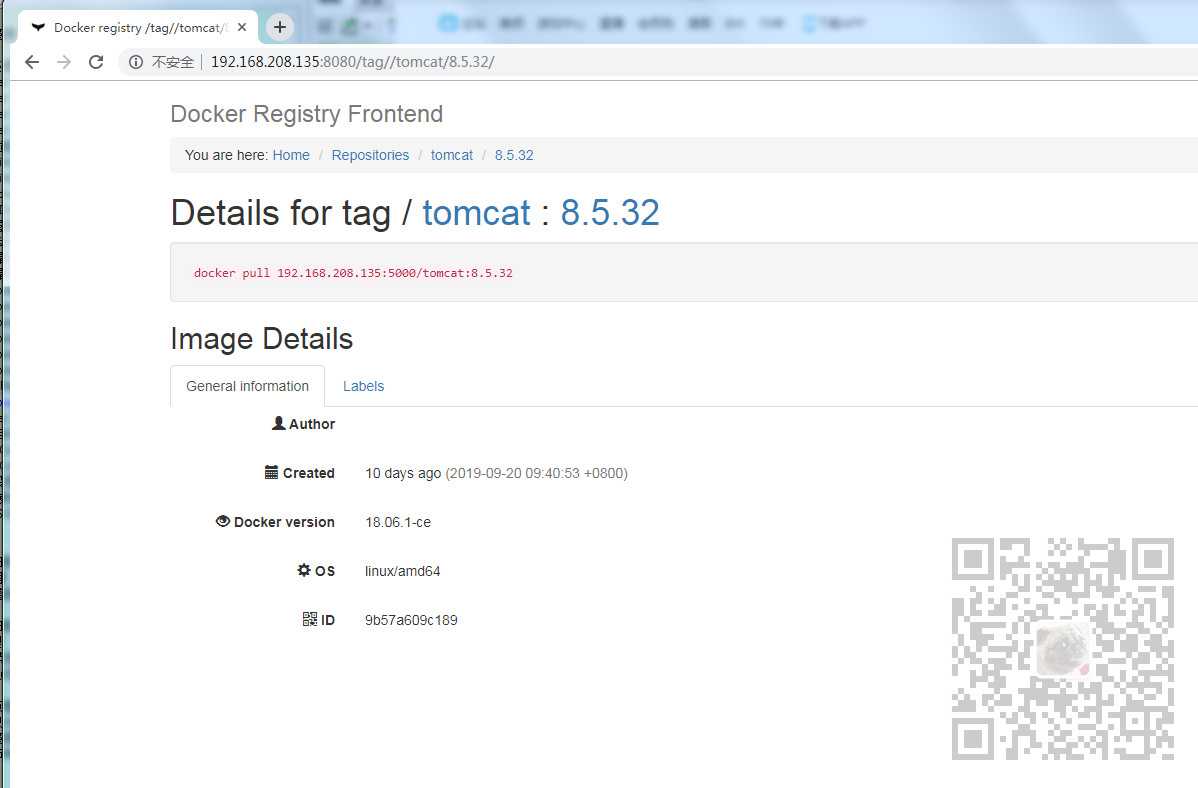Click the browser forward arrow
The width and height of the screenshot is (1198, 788).
(64, 62)
